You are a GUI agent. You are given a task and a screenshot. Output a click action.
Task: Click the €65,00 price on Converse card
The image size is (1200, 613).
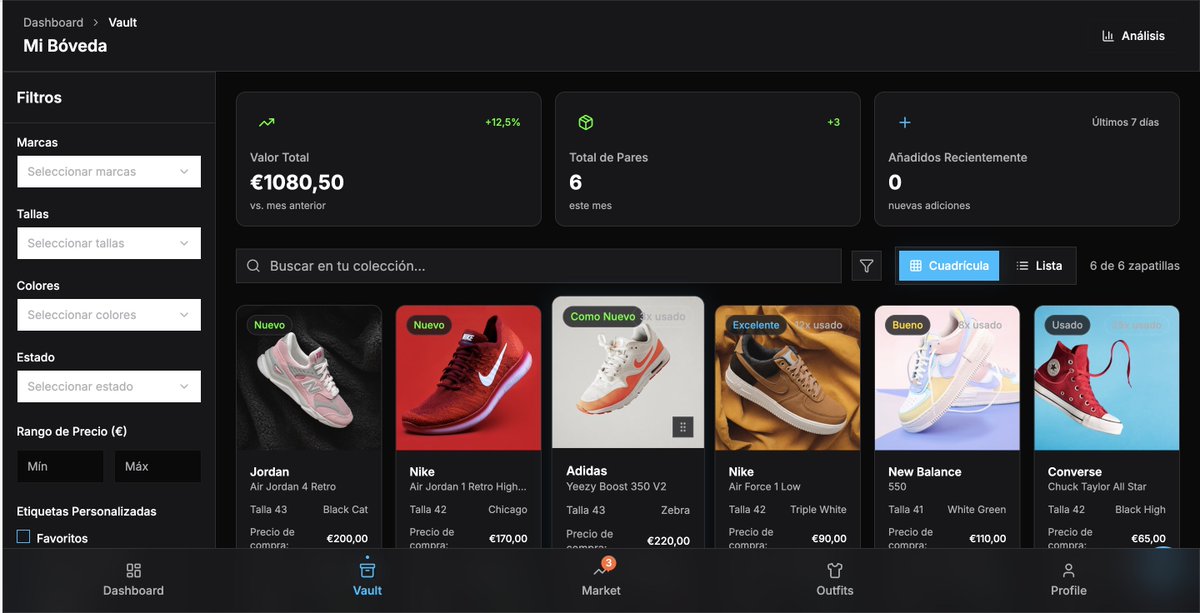click(x=1148, y=539)
